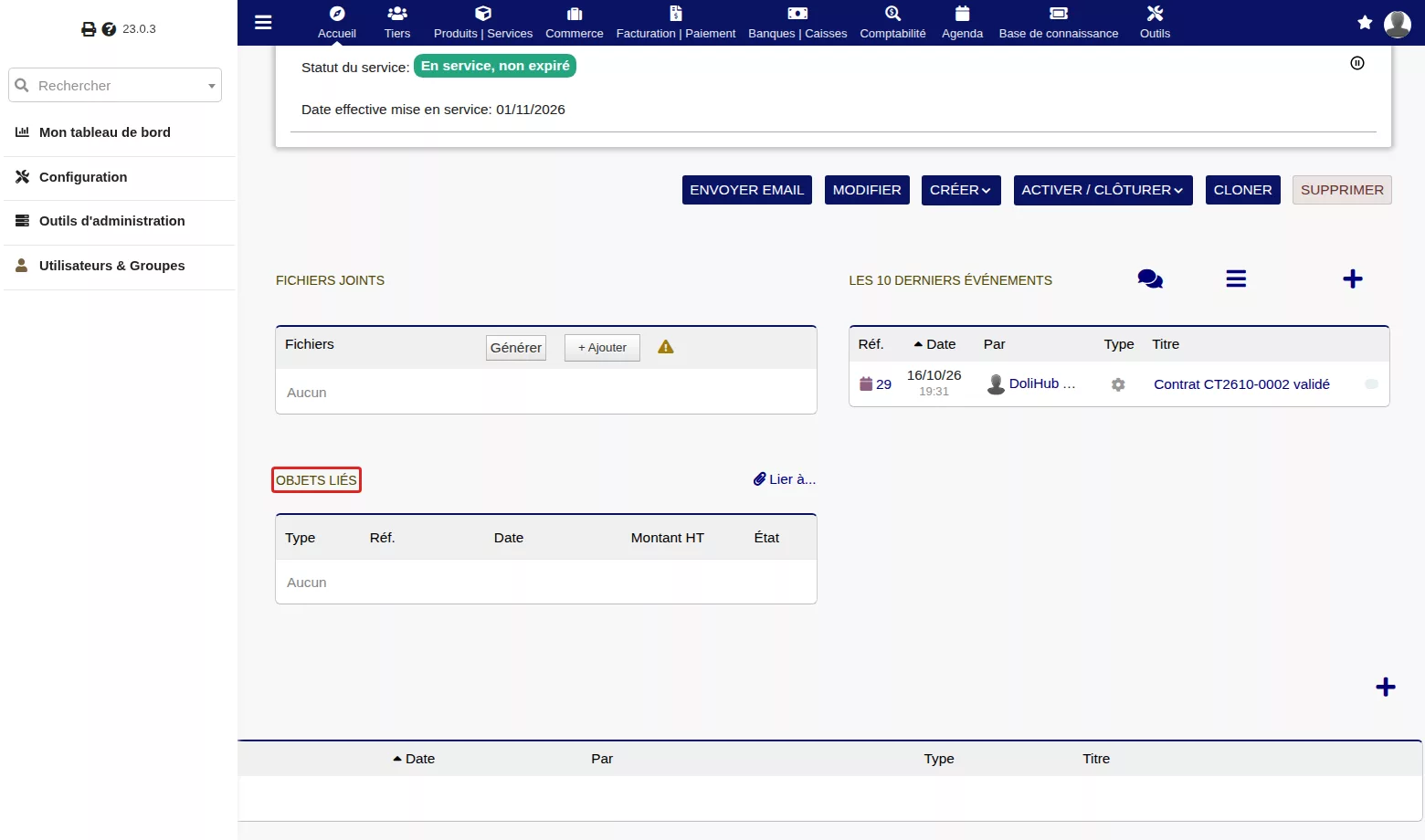Click the gear type icon in event row

pos(1118,385)
